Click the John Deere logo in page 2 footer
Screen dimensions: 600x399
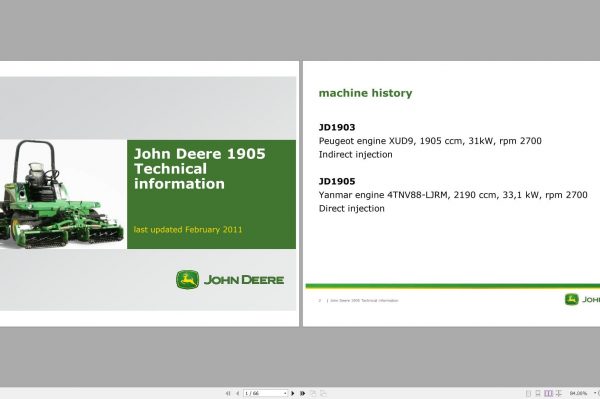click(582, 299)
